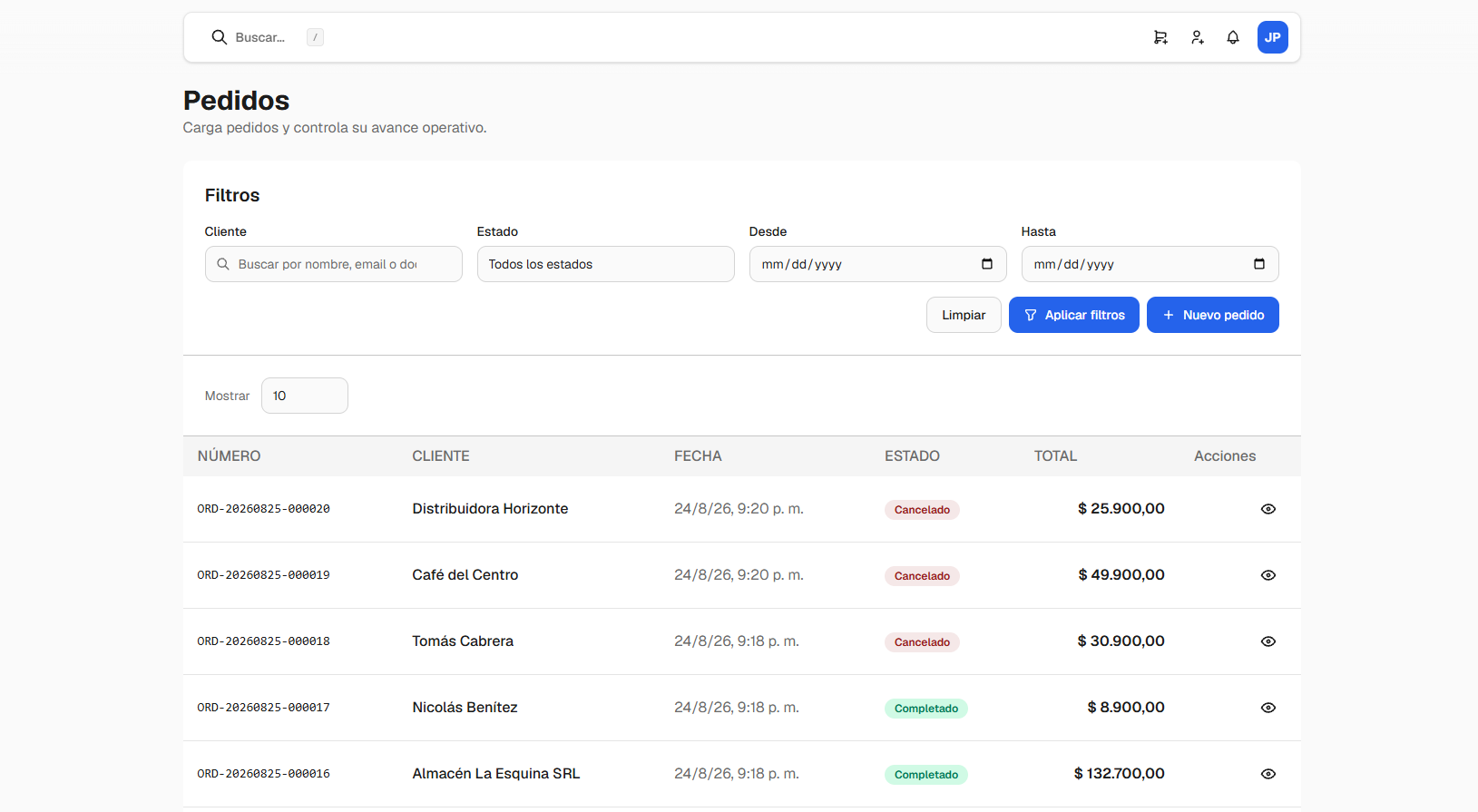Open the Estado dropdown Todos los estados
The height and width of the screenshot is (812, 1478).
(x=606, y=264)
